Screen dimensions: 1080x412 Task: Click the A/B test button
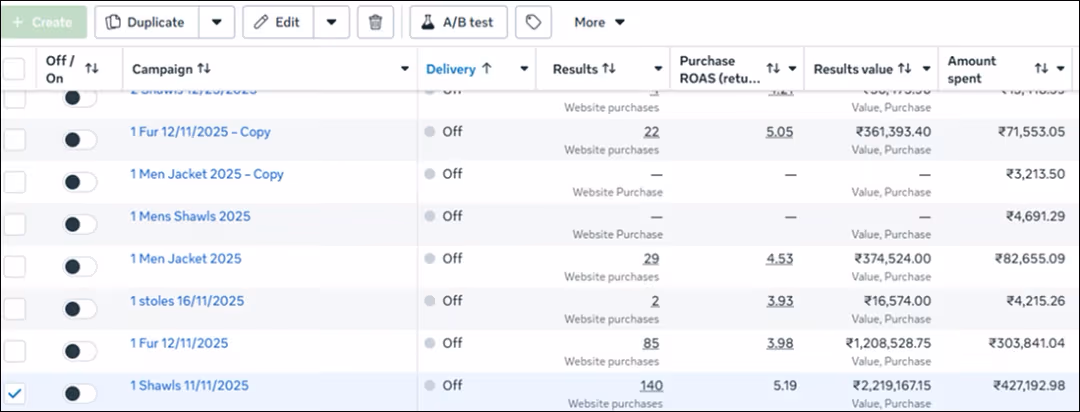coord(459,22)
